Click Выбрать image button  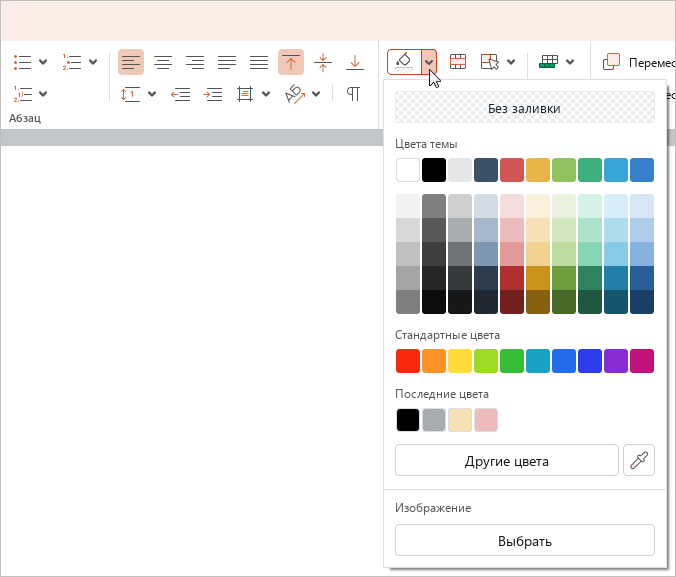(525, 540)
